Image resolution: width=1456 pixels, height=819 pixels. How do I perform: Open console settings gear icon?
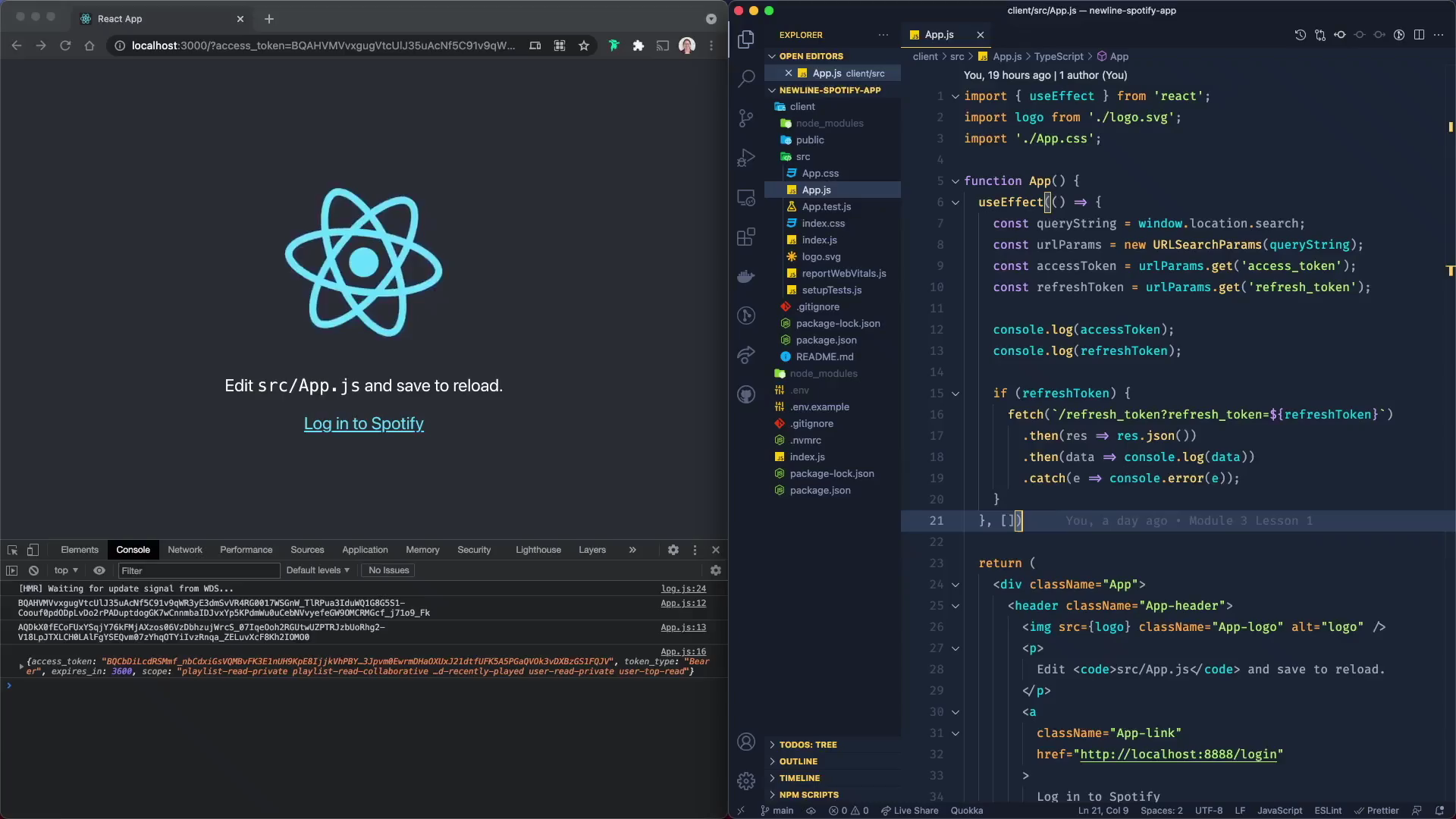pos(716,570)
